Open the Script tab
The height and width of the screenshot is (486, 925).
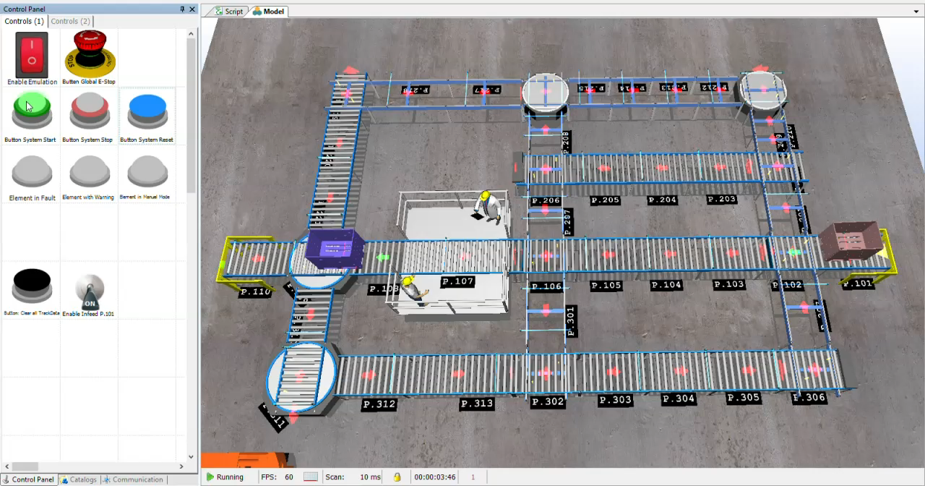229,11
